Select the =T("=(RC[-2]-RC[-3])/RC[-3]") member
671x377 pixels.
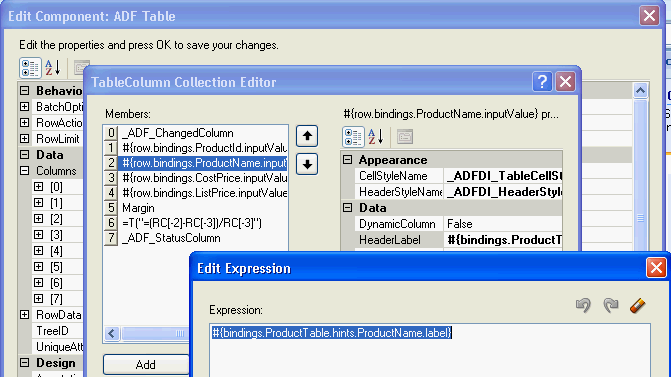pos(196,223)
